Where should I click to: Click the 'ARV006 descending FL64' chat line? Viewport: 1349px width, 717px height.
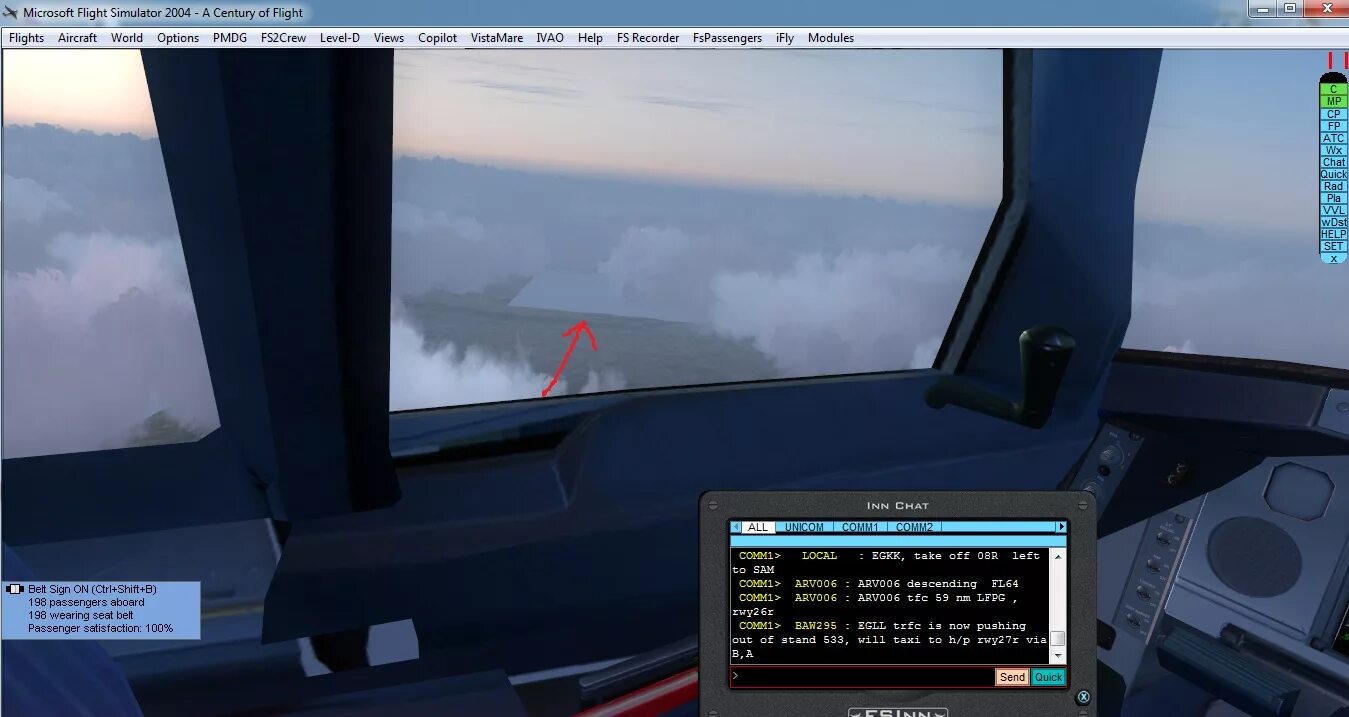tap(879, 584)
